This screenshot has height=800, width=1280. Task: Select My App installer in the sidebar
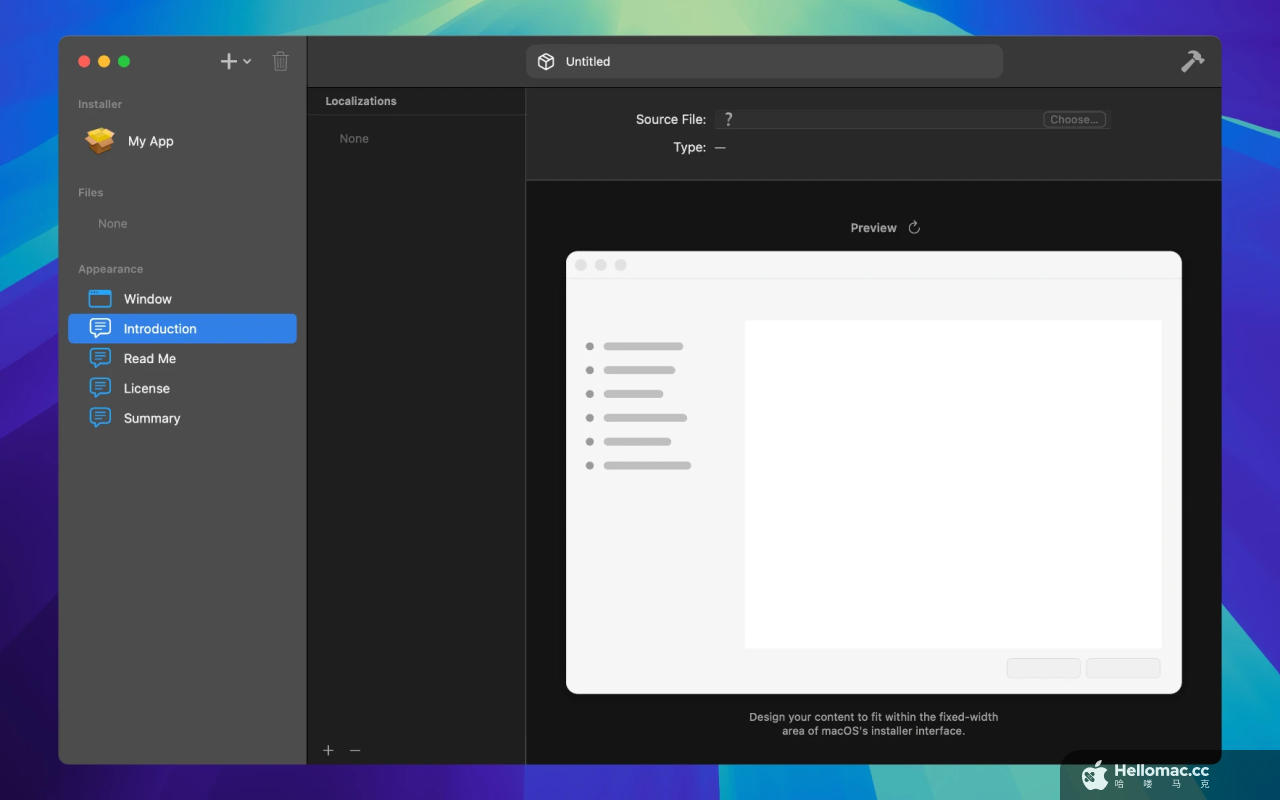[182, 141]
